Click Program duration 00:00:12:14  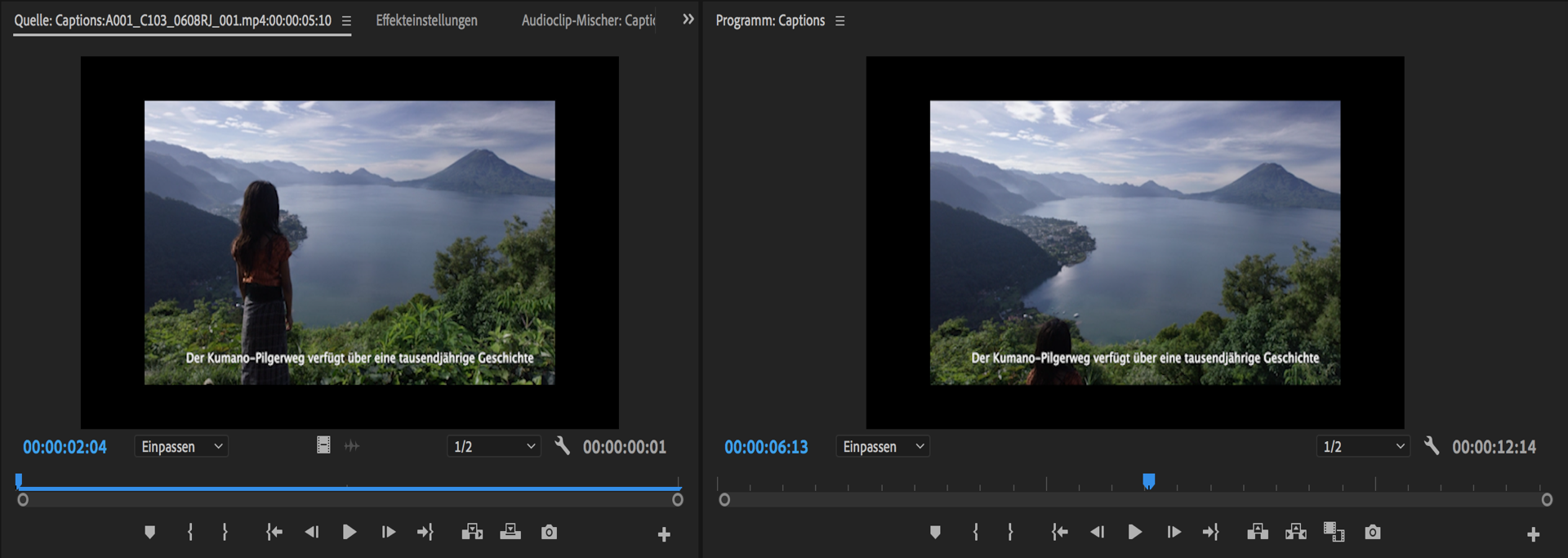tap(1494, 447)
